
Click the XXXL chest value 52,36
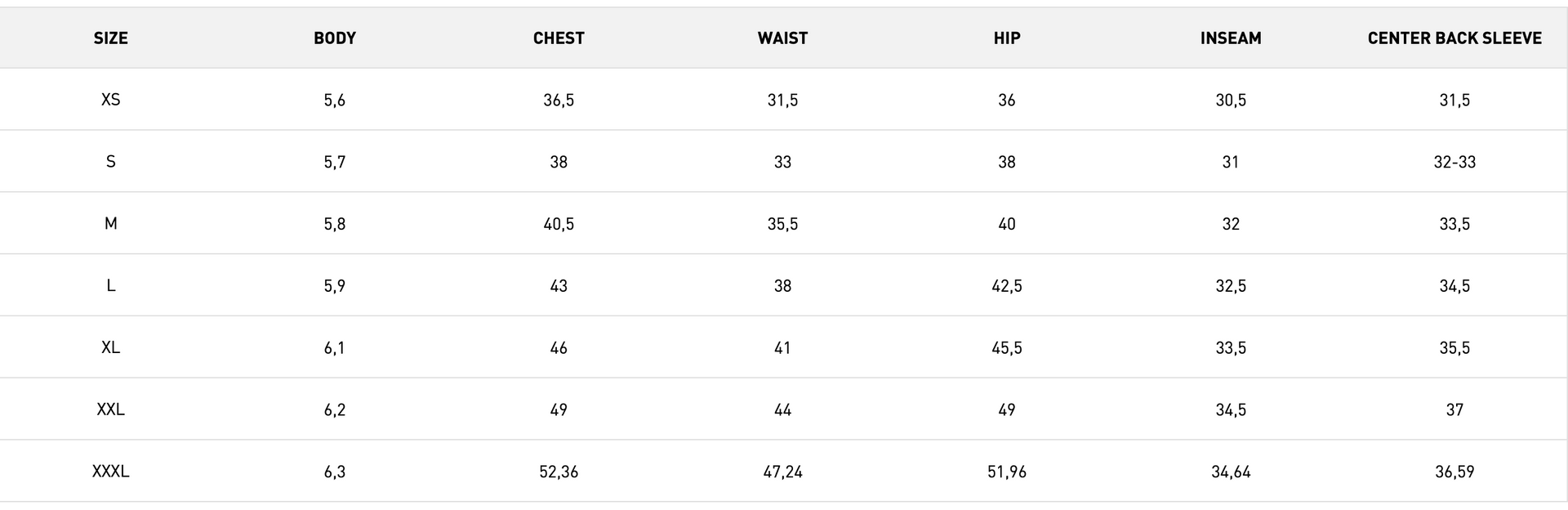559,472
